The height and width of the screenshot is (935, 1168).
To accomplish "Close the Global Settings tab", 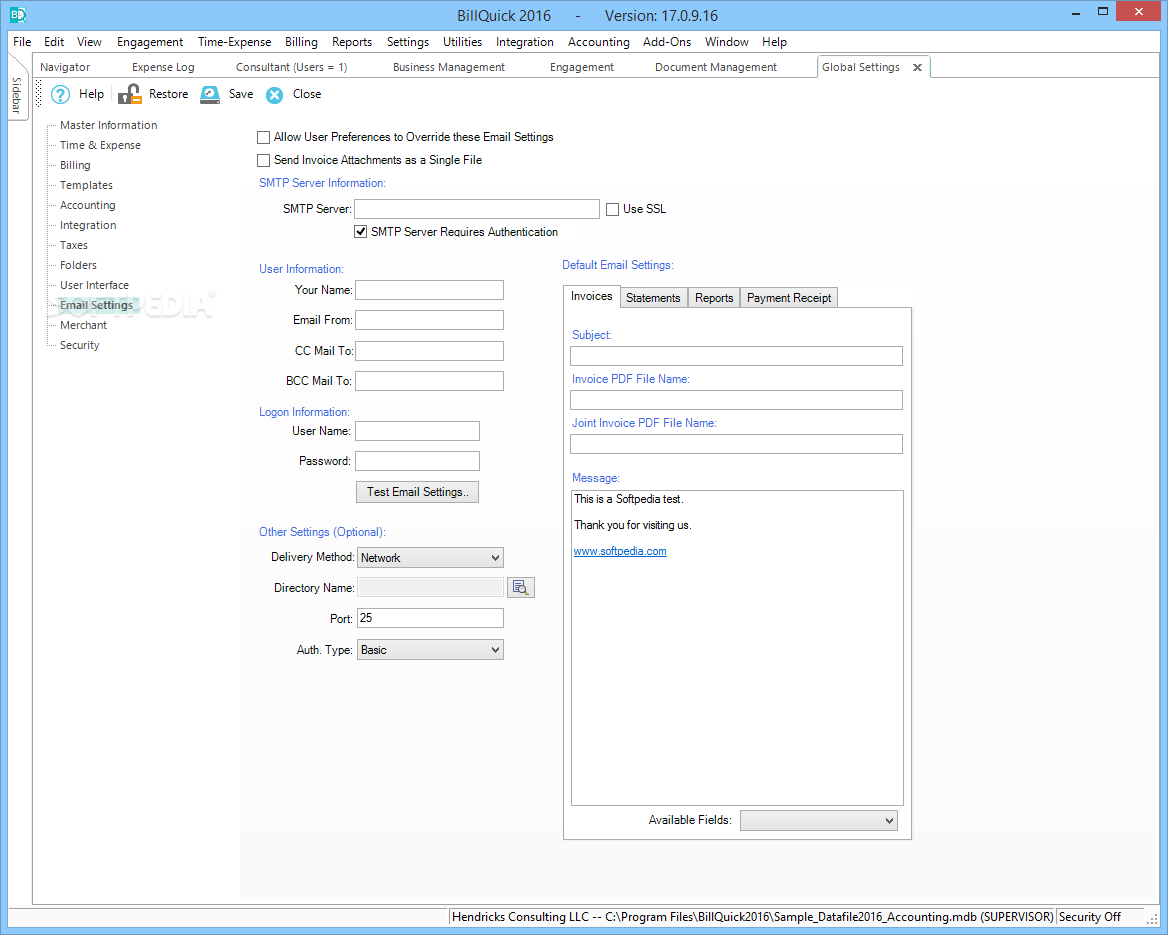I will click(x=917, y=68).
